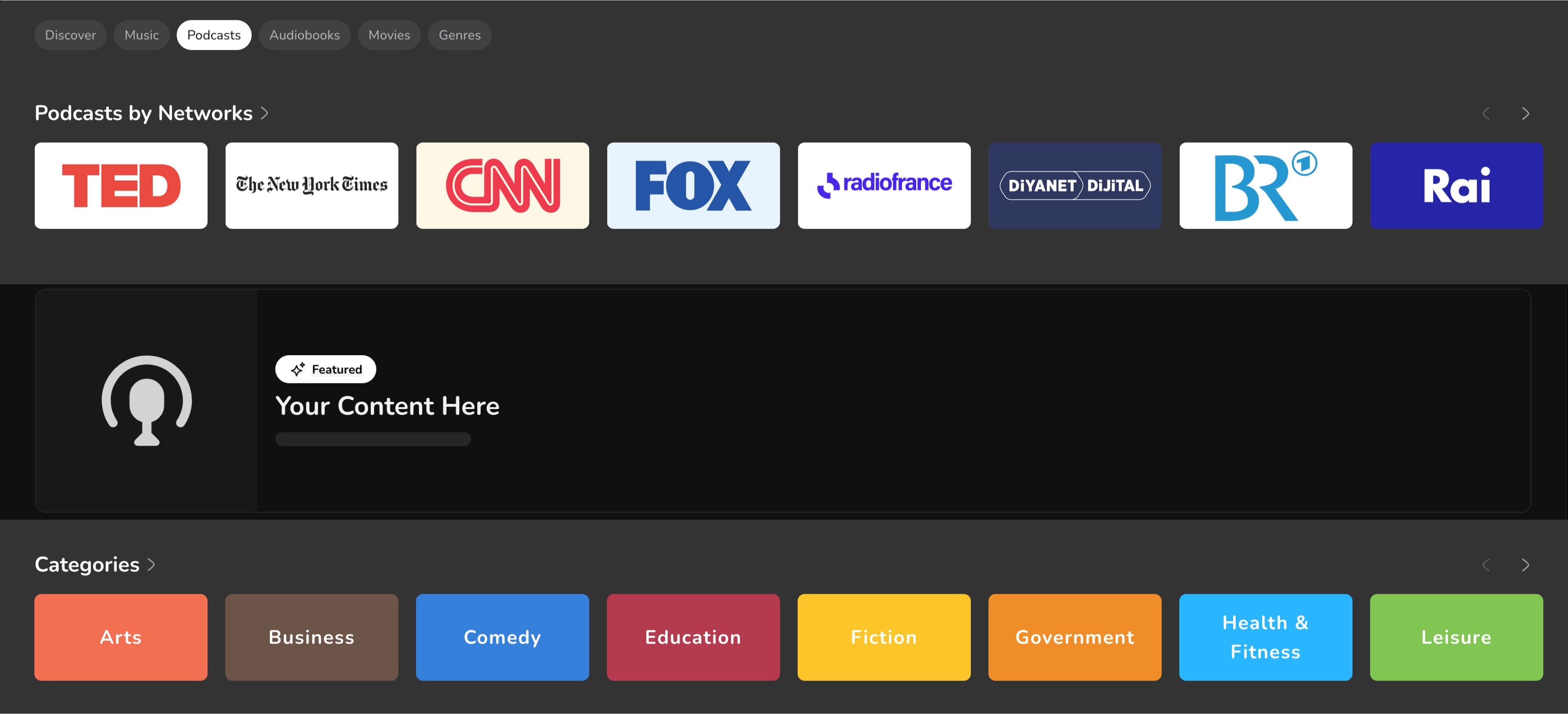Select the BR network logo
Viewport: 1568px width, 714px height.
pos(1266,186)
